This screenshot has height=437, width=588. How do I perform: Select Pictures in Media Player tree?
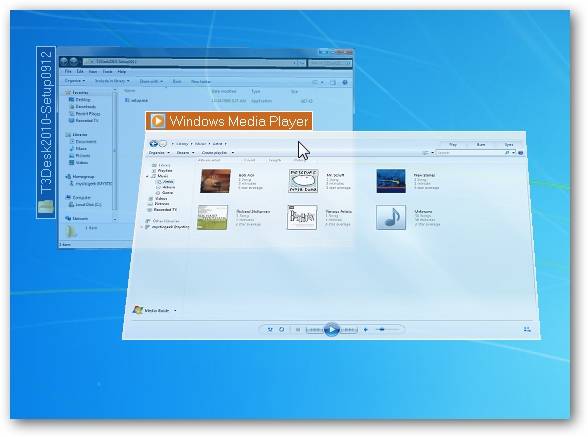159,204
